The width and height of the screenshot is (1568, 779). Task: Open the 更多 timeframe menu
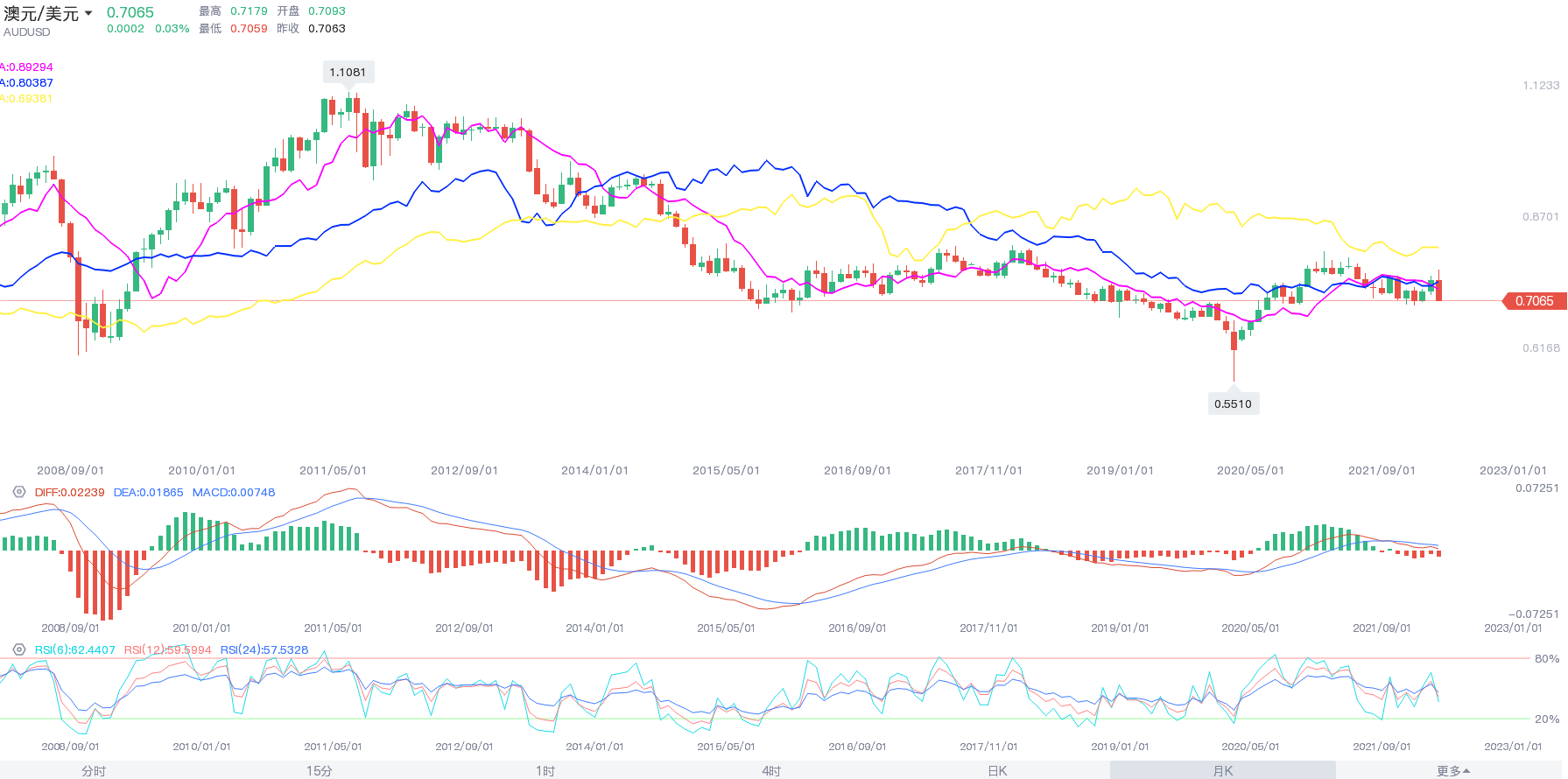point(1452,771)
